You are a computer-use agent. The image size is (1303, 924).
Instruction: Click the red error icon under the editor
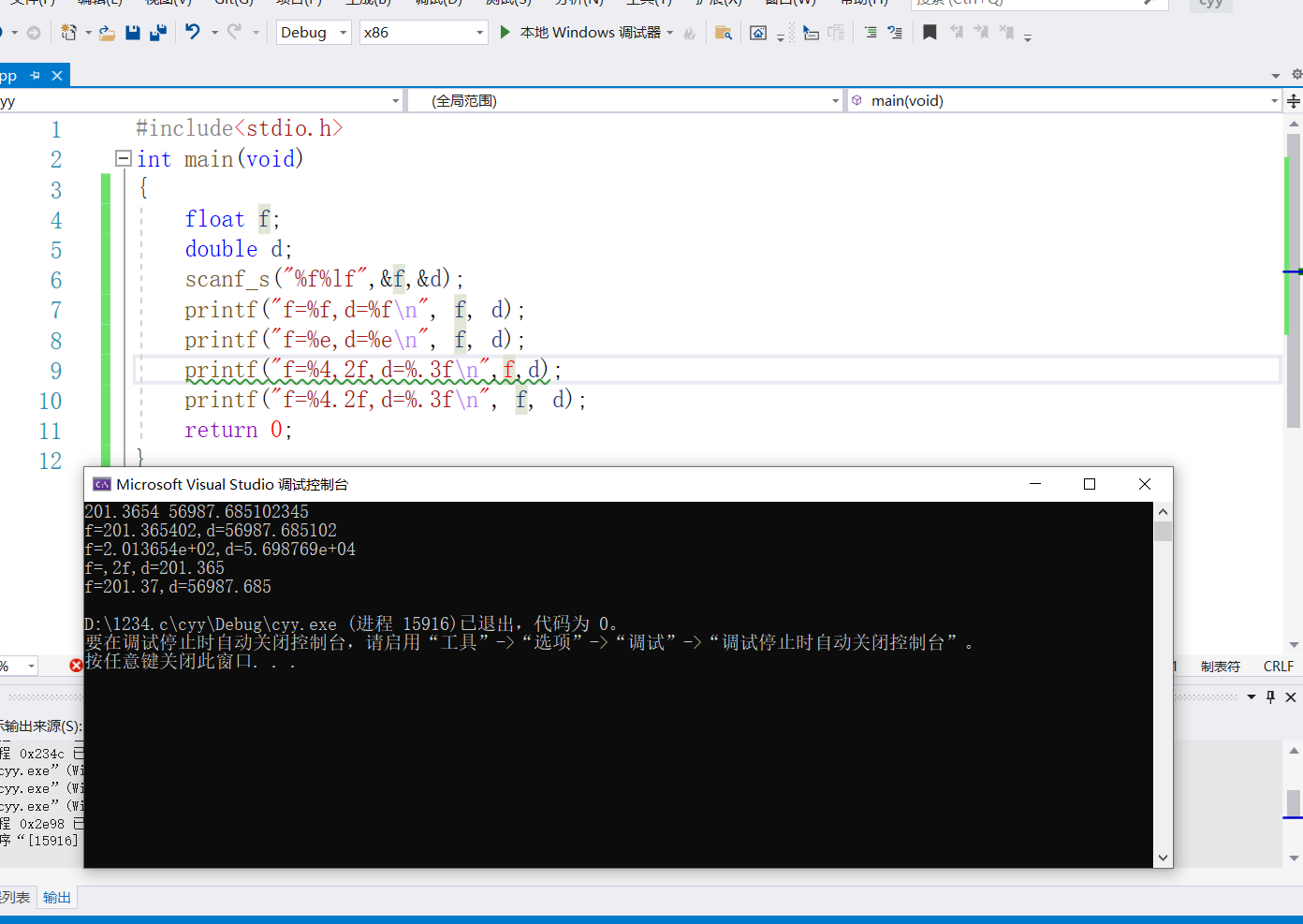click(x=76, y=666)
